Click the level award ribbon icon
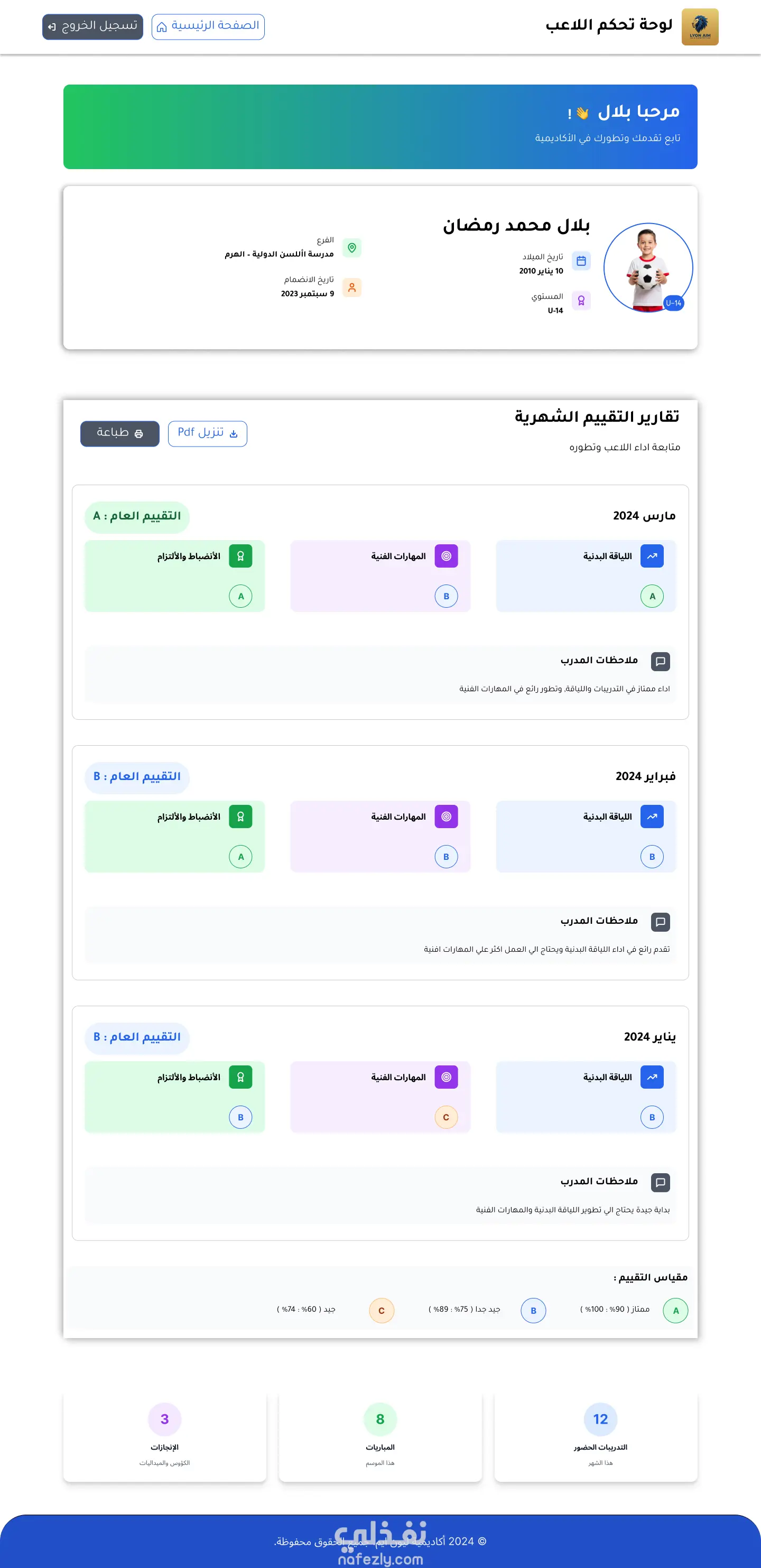 (581, 301)
